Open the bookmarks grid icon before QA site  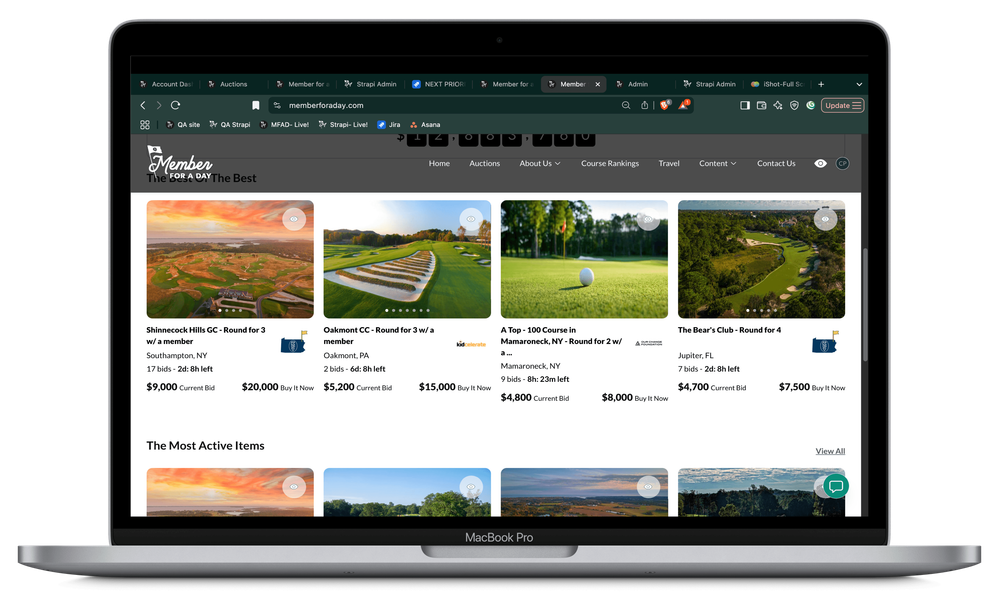click(145, 125)
